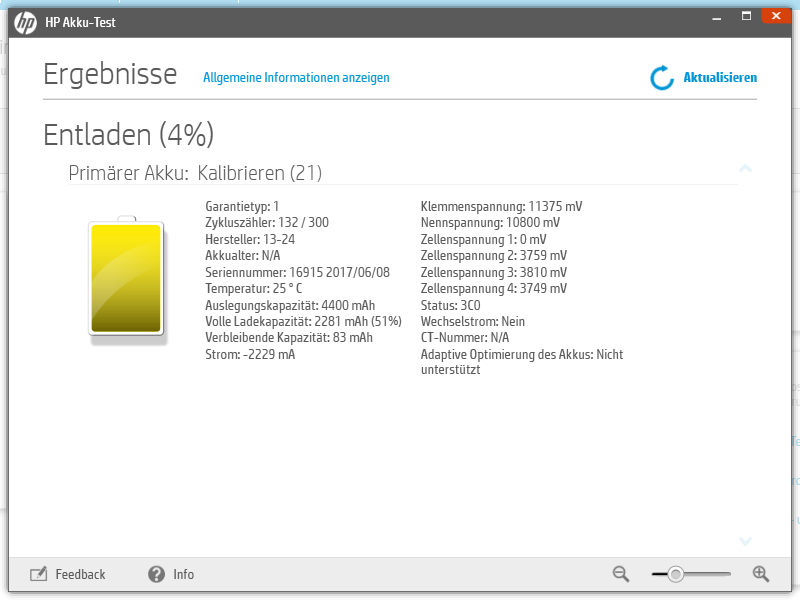Click the zoom slider track right of its handle
This screenshot has width=800, height=600.
coord(707,574)
